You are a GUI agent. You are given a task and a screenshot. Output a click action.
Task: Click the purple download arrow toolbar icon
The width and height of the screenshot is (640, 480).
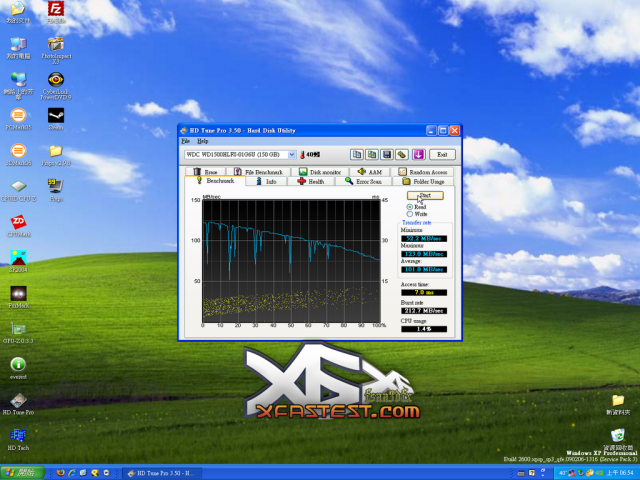[x=418, y=155]
